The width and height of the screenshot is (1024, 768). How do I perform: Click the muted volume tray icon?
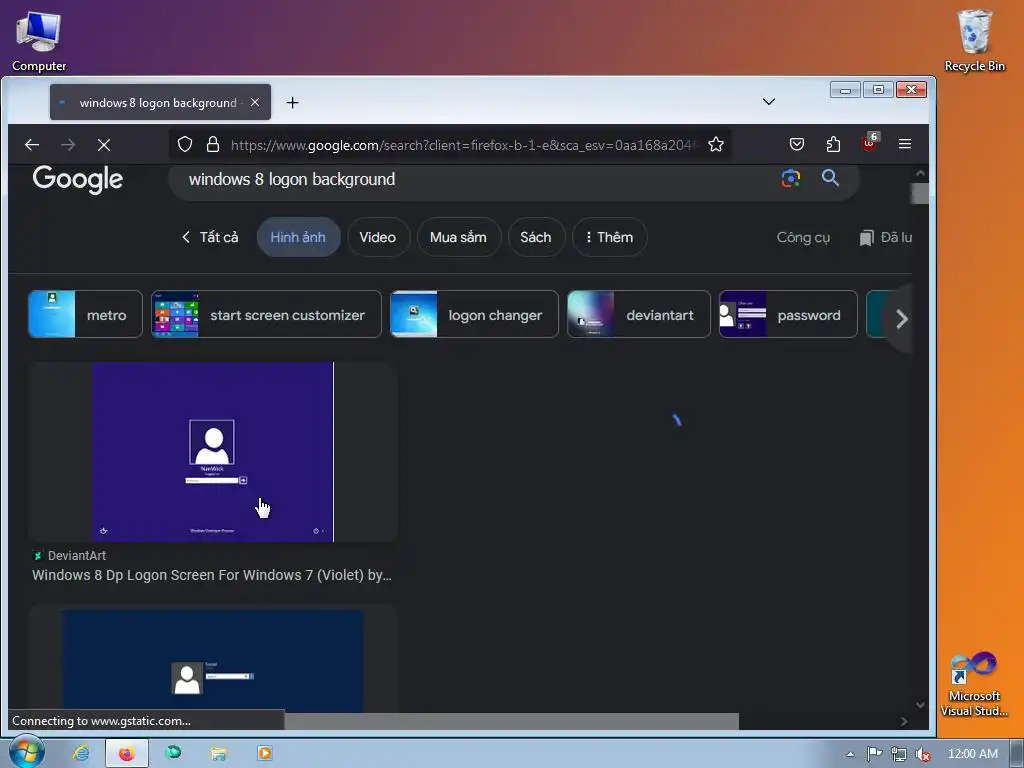point(923,754)
